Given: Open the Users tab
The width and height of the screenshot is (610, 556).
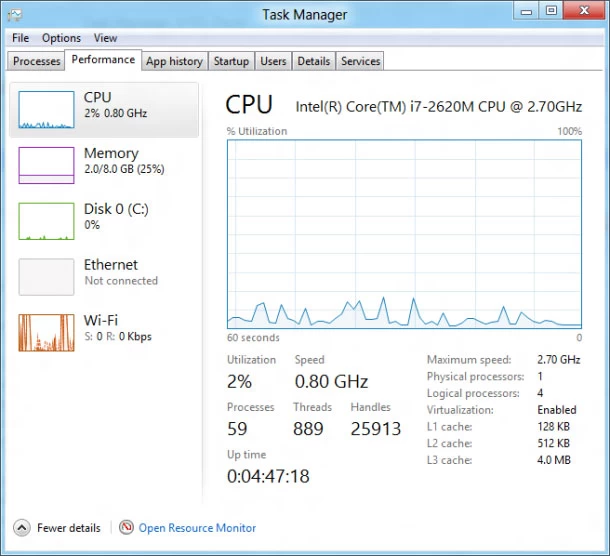Looking at the screenshot, I should (x=273, y=61).
